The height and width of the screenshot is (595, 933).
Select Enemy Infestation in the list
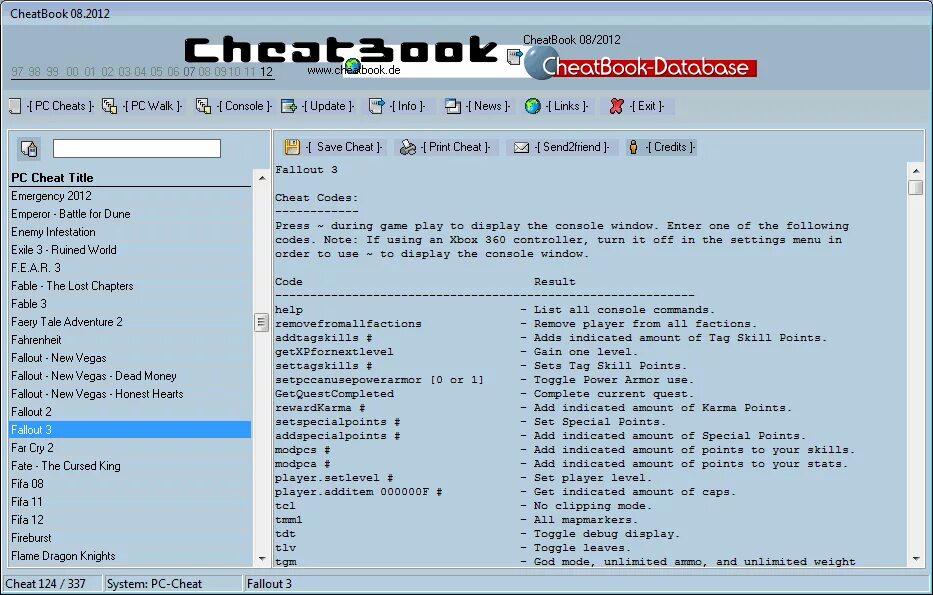tap(130, 232)
